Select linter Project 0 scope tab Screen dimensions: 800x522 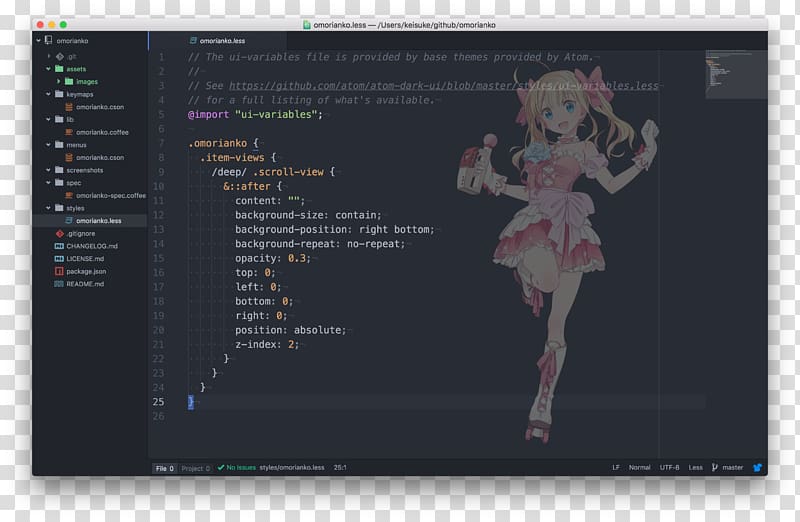point(195,468)
